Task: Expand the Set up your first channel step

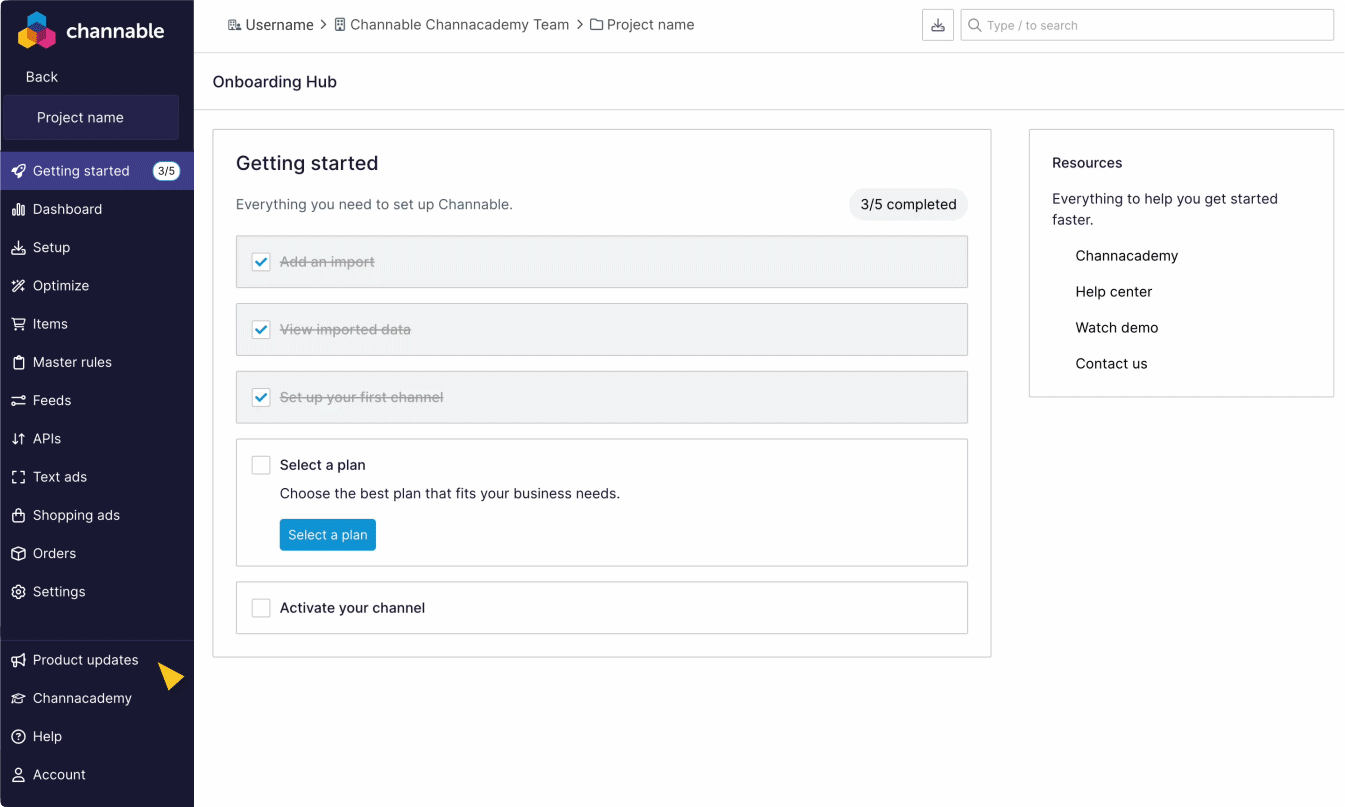Action: pos(600,397)
